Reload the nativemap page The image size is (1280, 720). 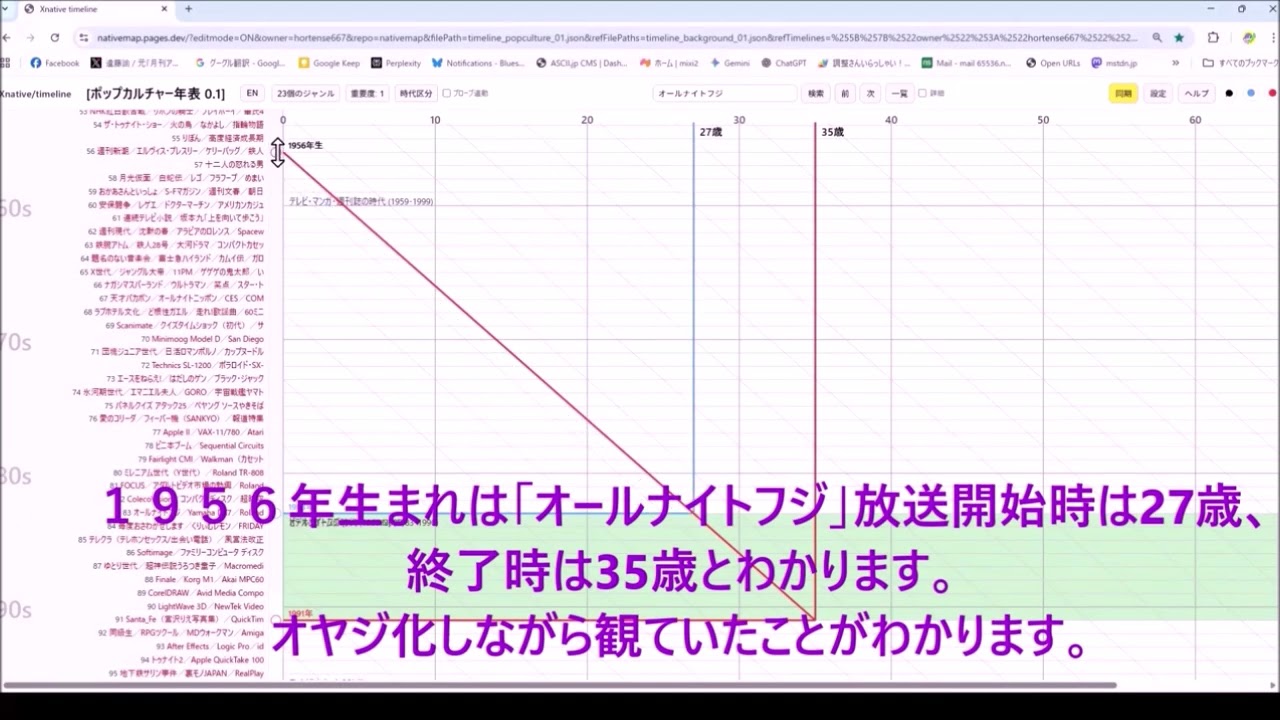pyautogui.click(x=54, y=37)
